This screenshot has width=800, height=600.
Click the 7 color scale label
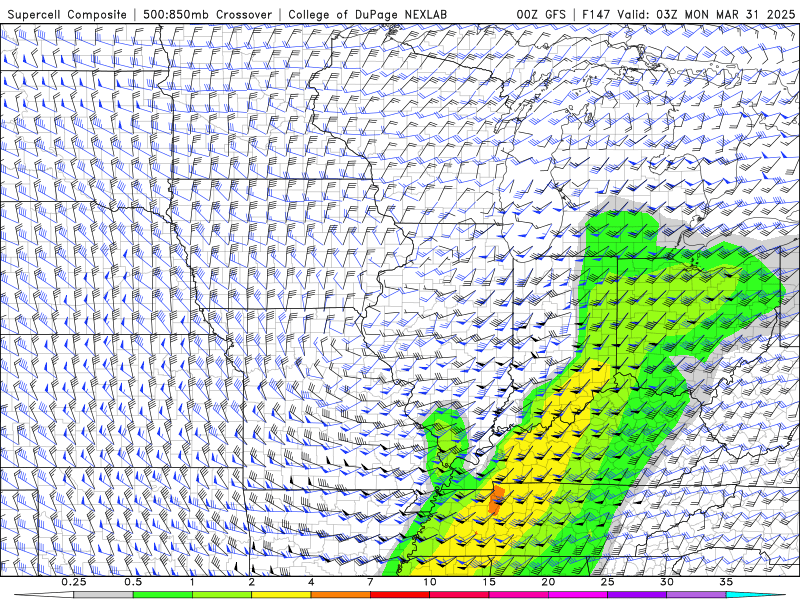[370, 582]
